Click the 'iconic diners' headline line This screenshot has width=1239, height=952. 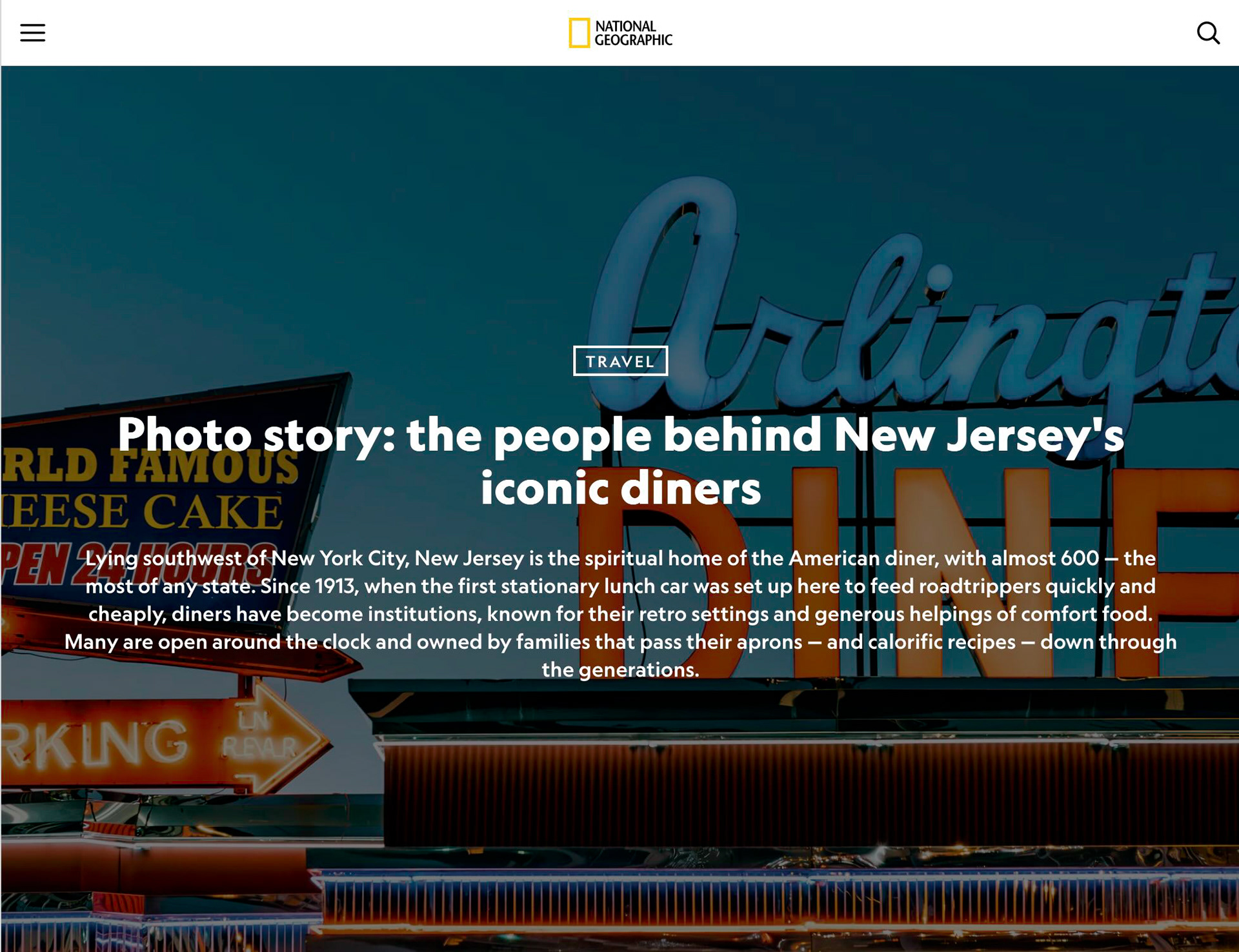click(620, 488)
